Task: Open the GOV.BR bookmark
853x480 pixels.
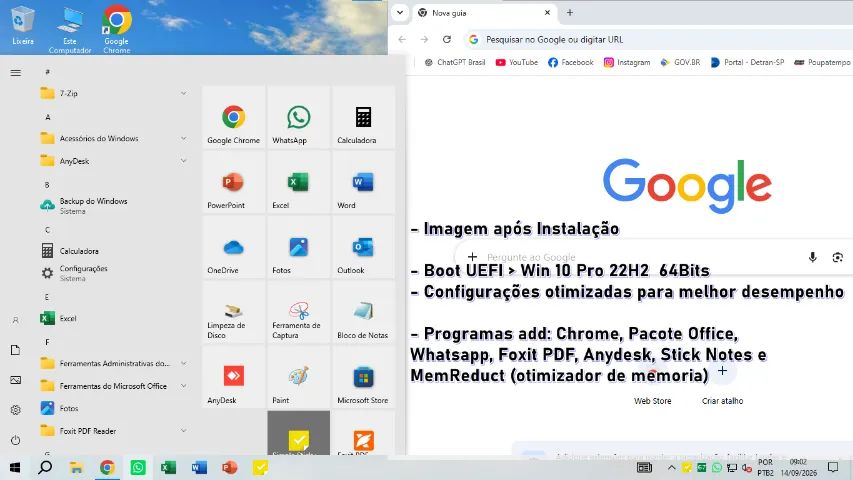Action: (680, 63)
